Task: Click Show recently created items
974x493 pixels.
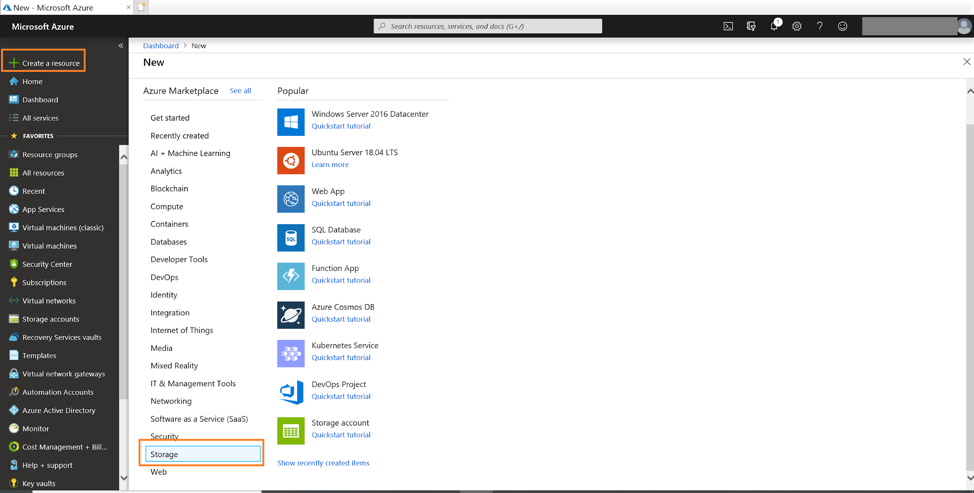Action: 323,463
